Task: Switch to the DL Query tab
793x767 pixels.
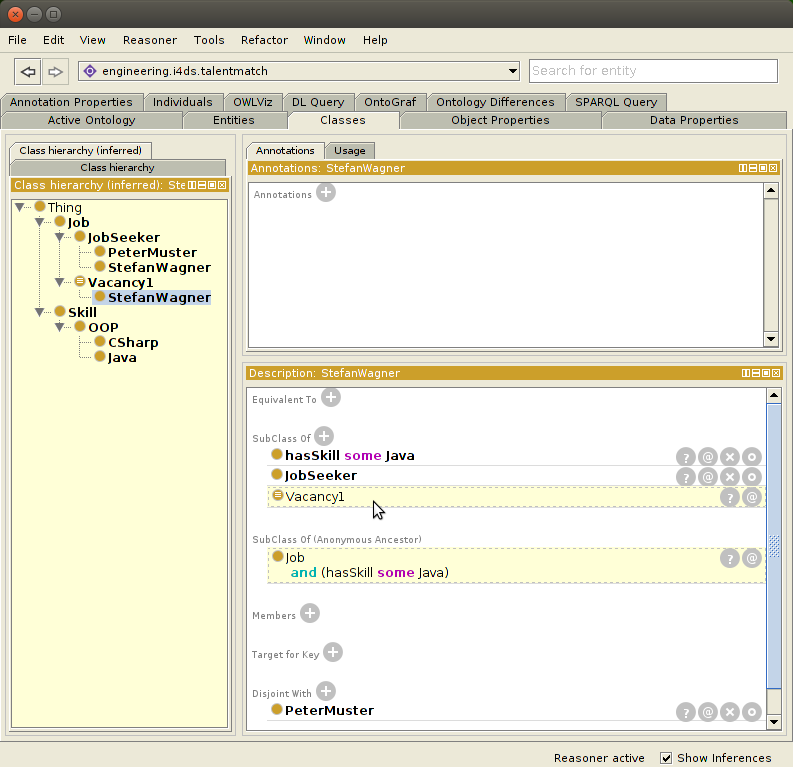Action: pyautogui.click(x=318, y=102)
